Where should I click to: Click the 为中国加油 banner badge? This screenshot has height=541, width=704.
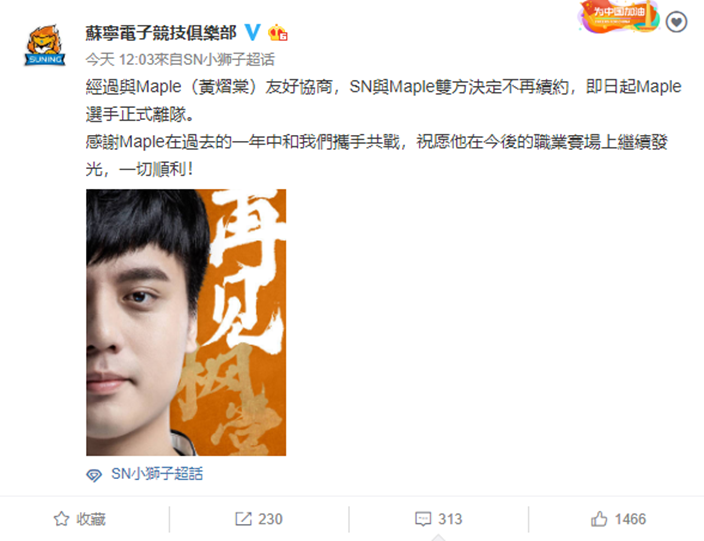pyautogui.click(x=619, y=16)
